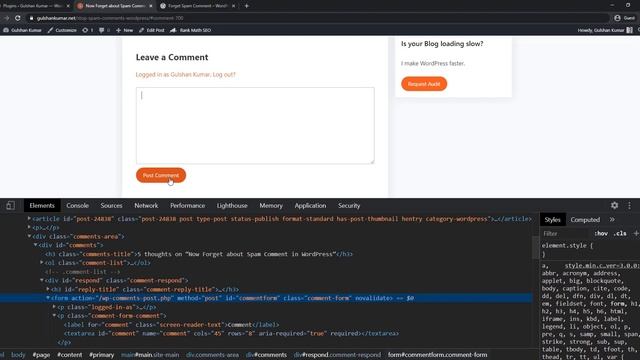Click the Log out? link

[224, 75]
